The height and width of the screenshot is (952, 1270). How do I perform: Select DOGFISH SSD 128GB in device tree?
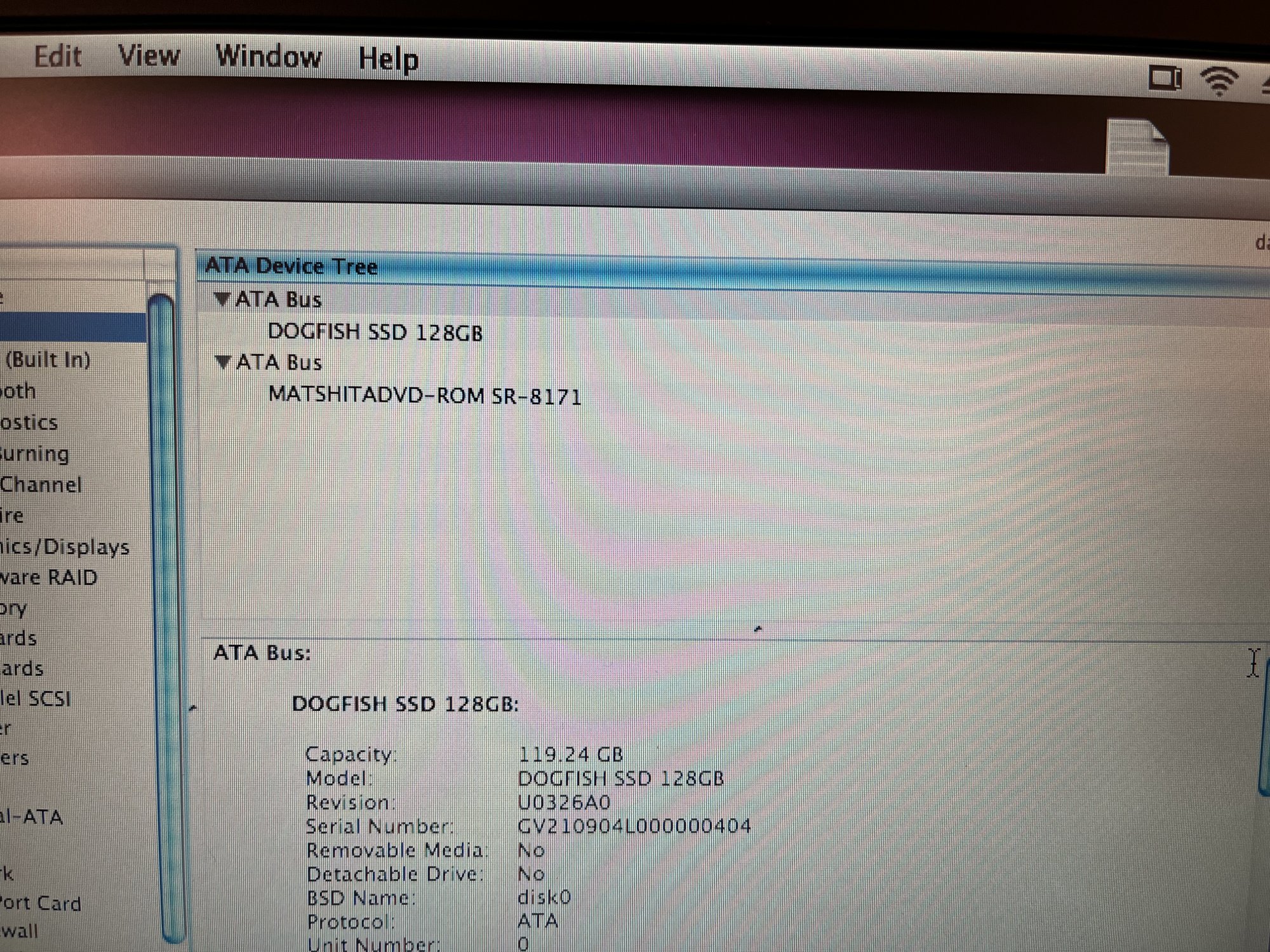click(375, 332)
